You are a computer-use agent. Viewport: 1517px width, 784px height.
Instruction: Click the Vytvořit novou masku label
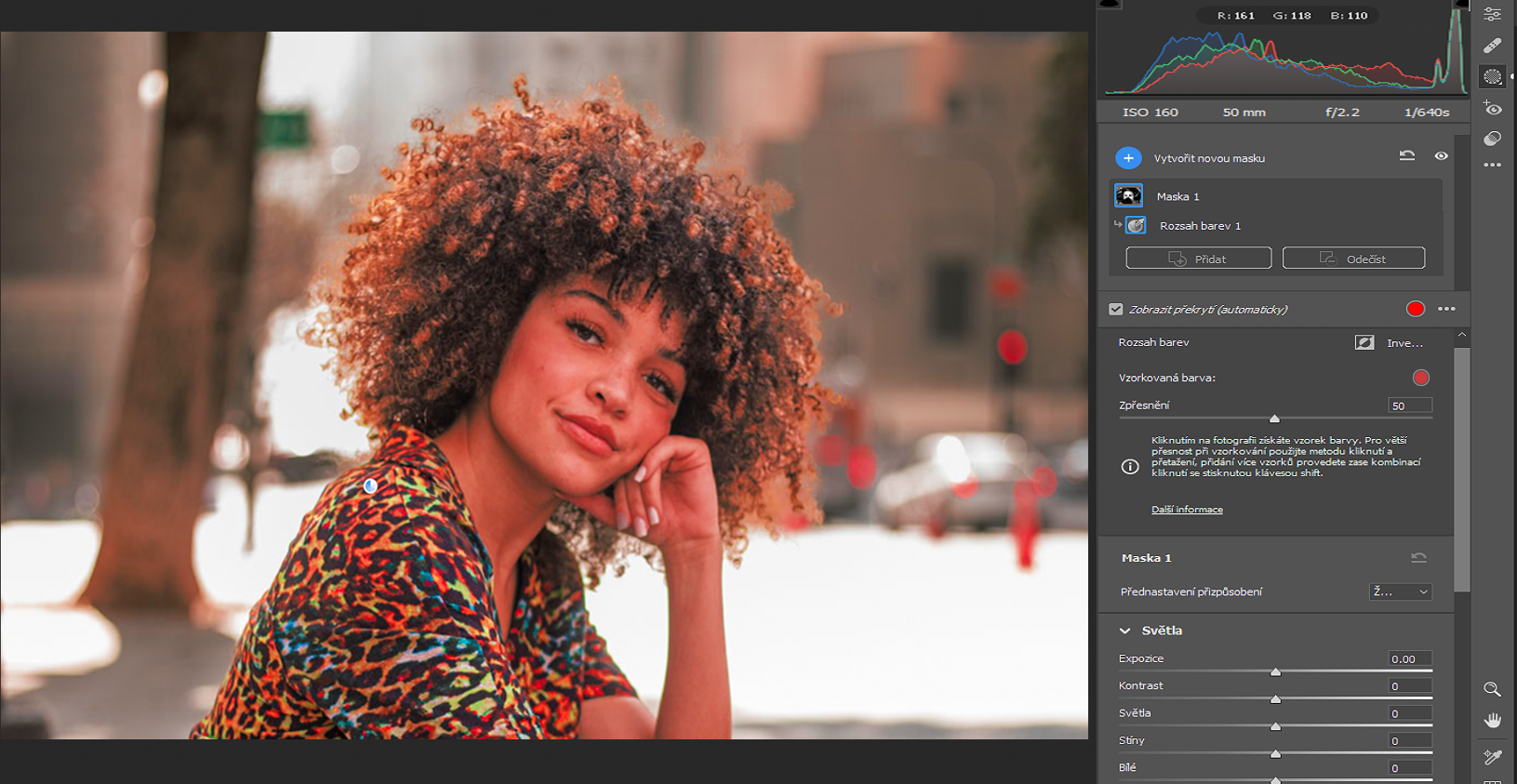[1209, 158]
